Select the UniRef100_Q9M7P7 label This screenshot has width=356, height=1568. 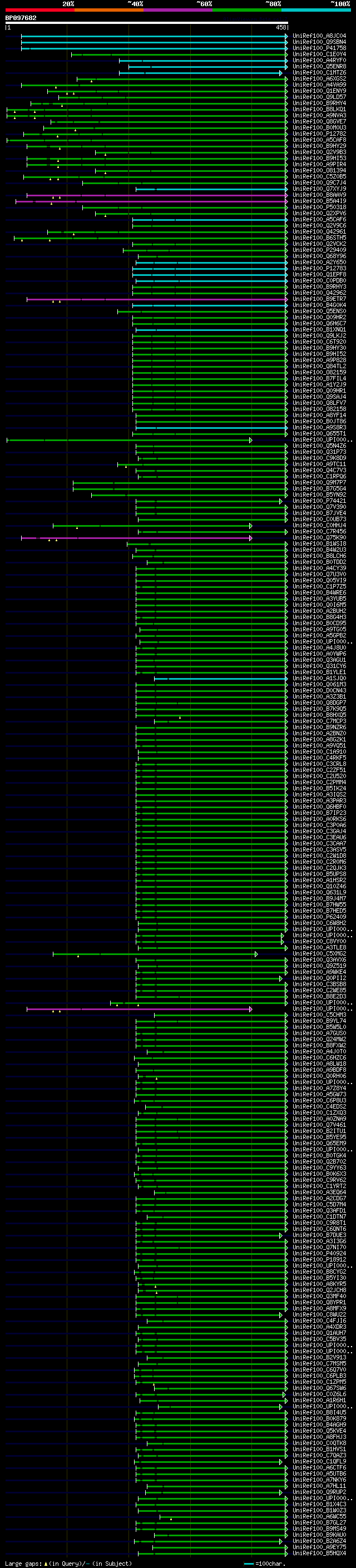pos(319,483)
